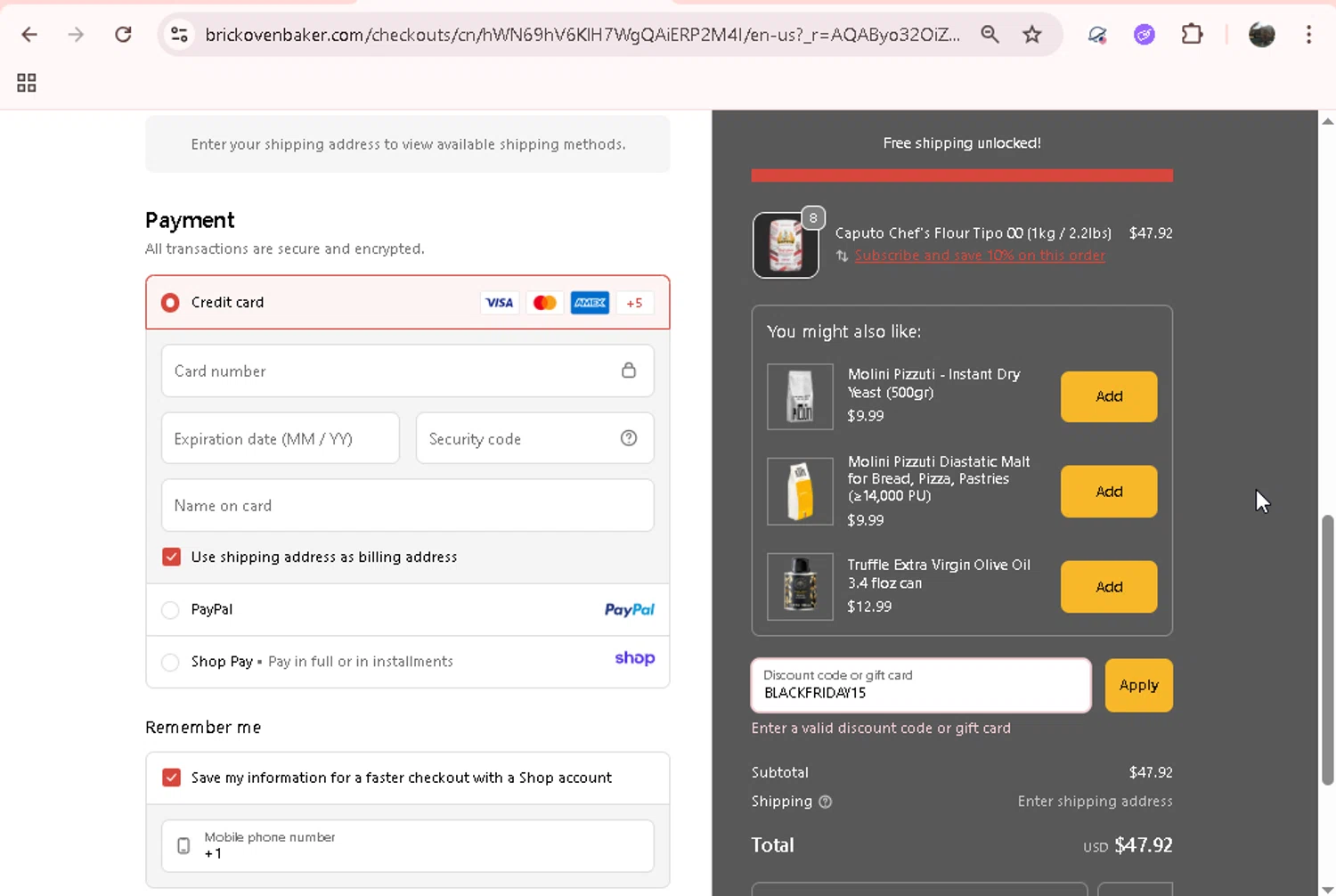Click the purple circular extension icon
Image resolution: width=1336 pixels, height=896 pixels.
1145,35
